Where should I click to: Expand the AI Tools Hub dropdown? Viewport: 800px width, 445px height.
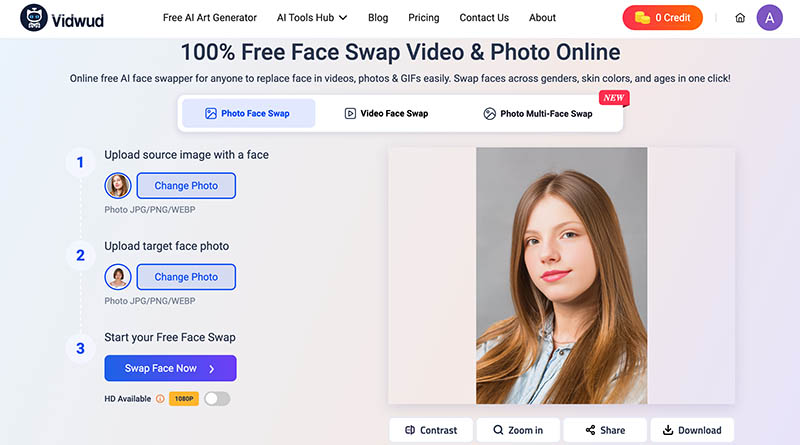tap(312, 18)
